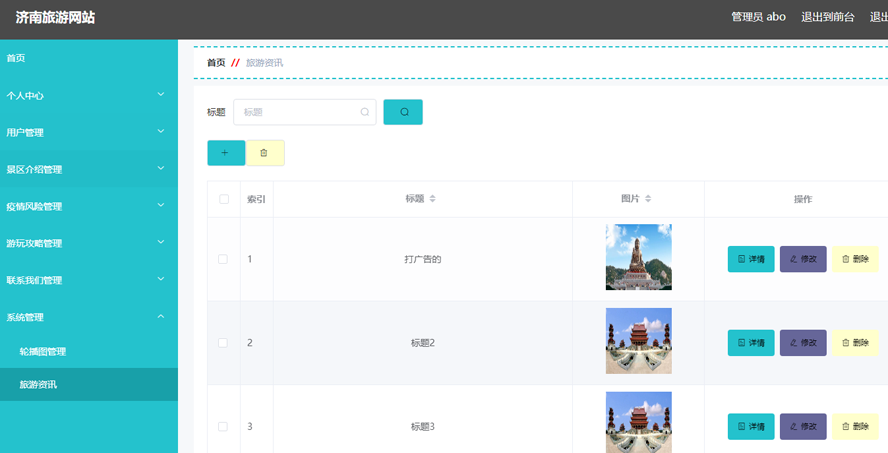Click 修改 for row 标题2
Viewport: 888px width, 453px height.
(803, 343)
